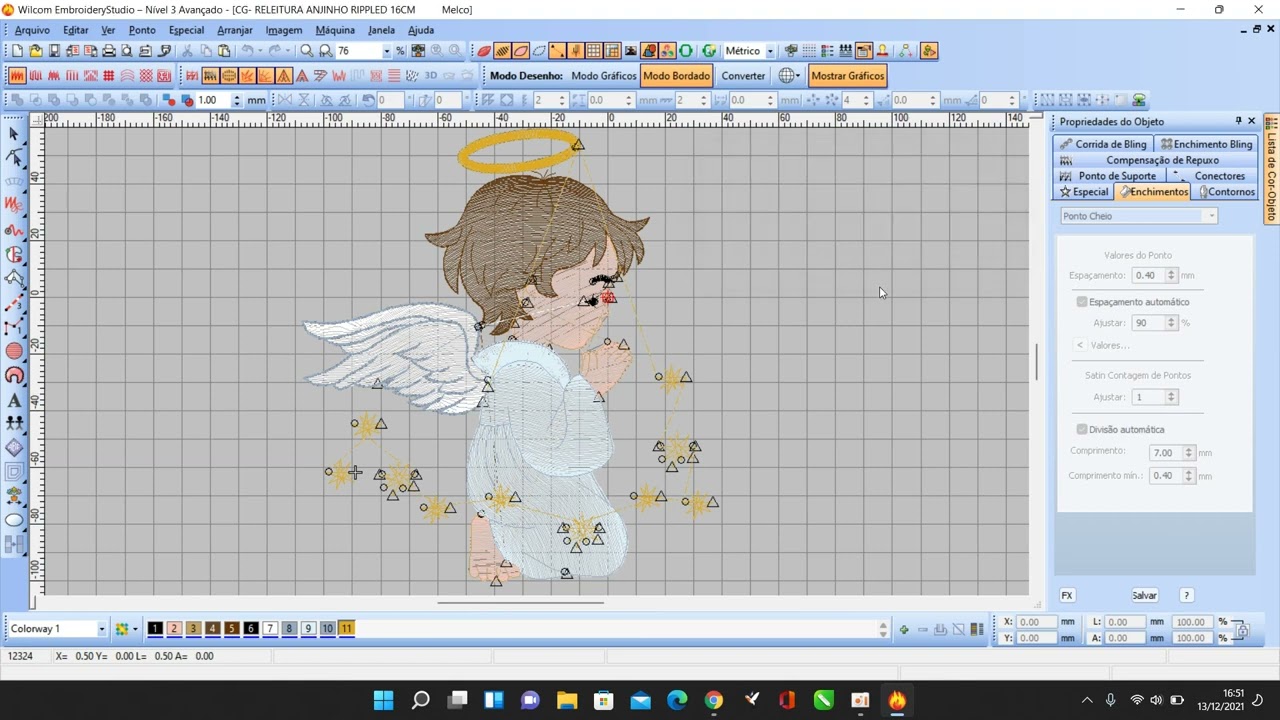Select the solid red circle tool
The width and height of the screenshot is (1280, 720).
coord(14,351)
